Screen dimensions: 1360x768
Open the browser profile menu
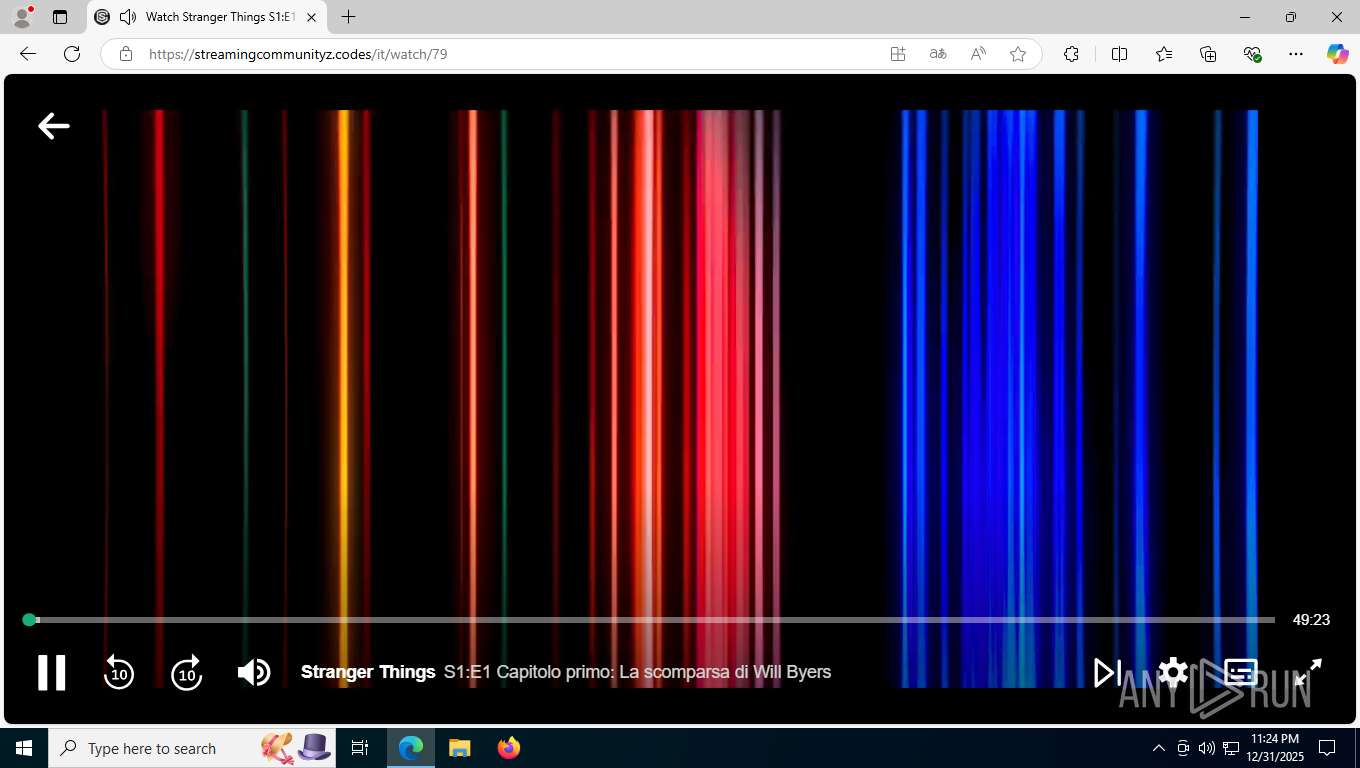tap(22, 17)
